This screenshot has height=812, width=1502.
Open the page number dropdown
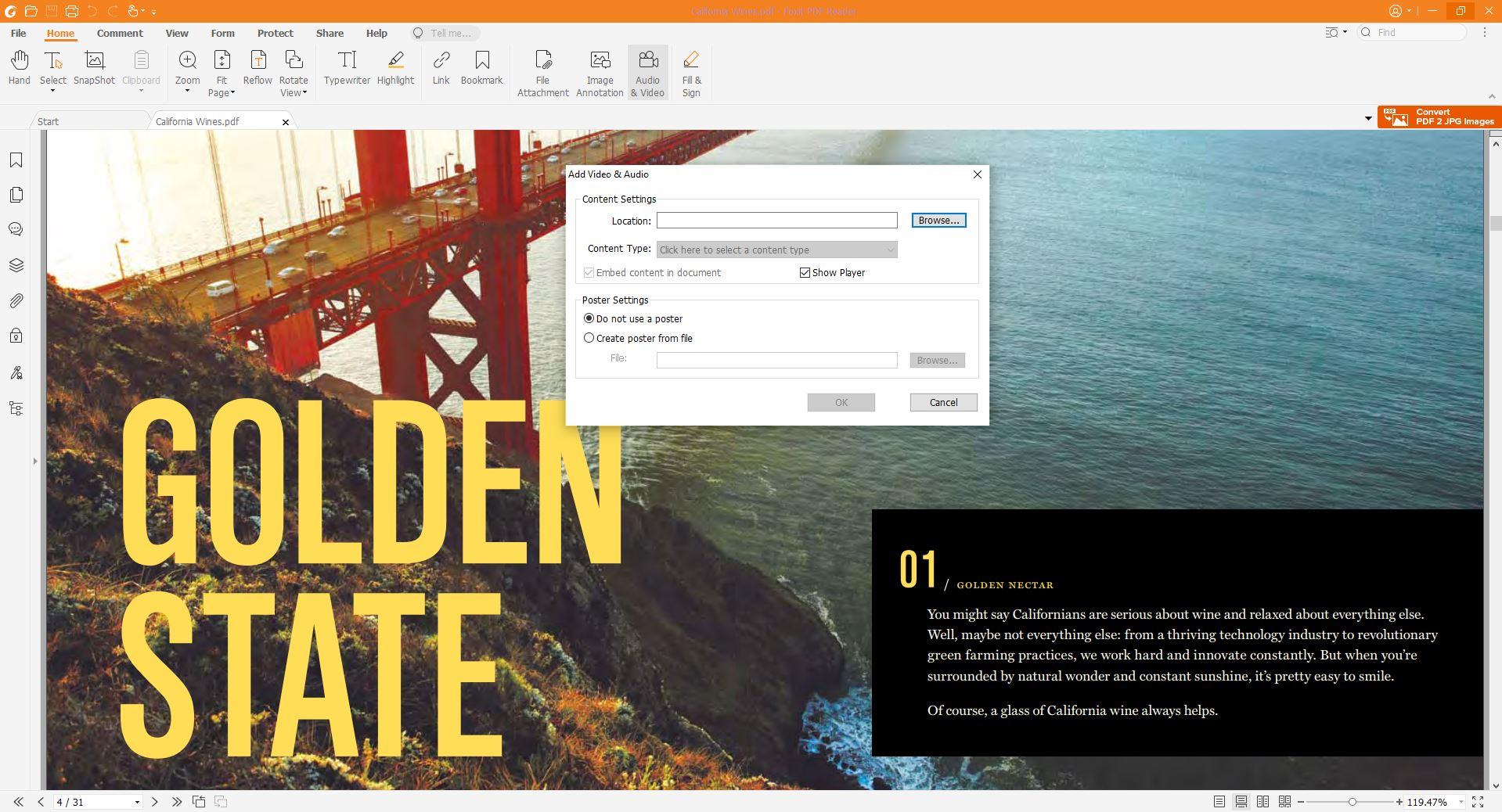[137, 803]
